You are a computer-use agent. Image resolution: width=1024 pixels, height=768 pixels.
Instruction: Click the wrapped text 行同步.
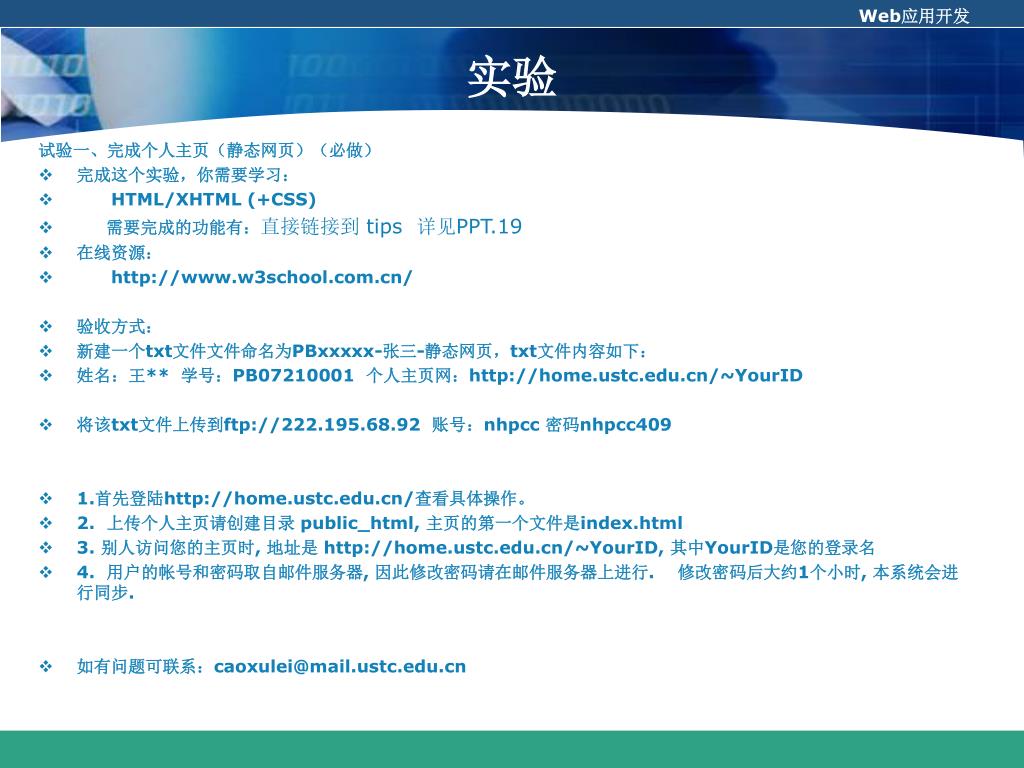(106, 592)
